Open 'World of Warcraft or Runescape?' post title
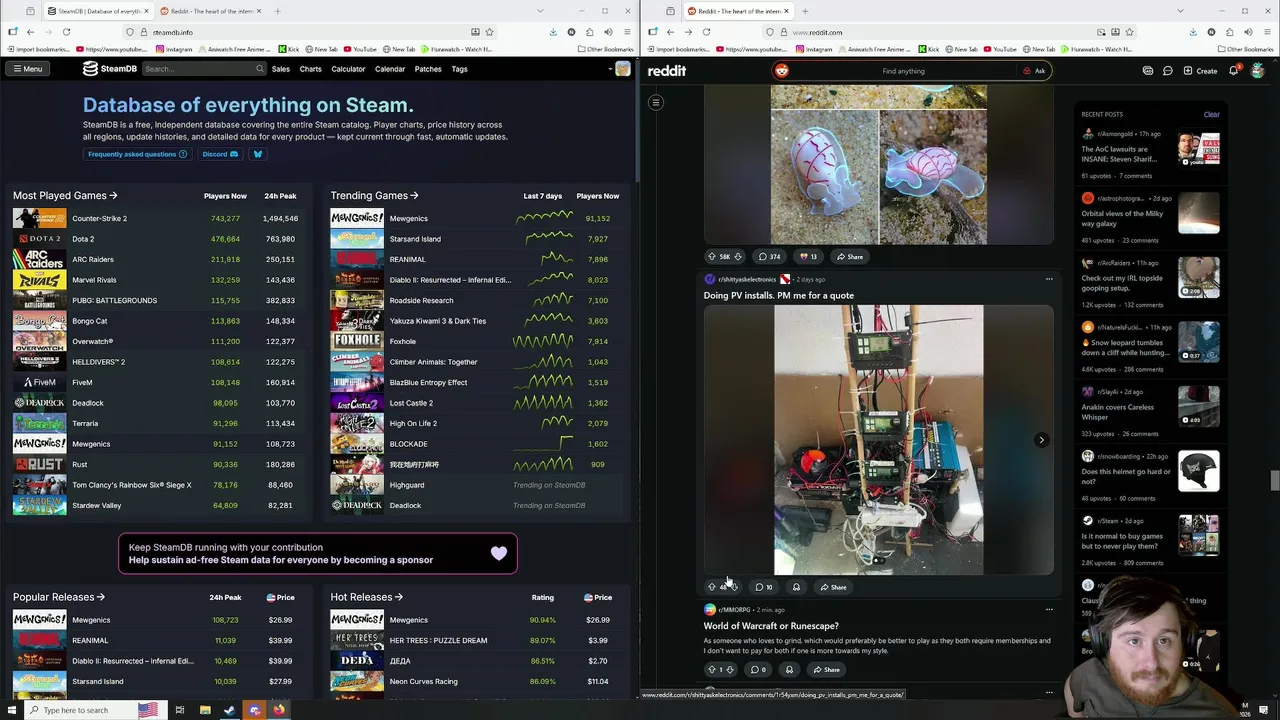This screenshot has width=1280, height=720. (771, 626)
